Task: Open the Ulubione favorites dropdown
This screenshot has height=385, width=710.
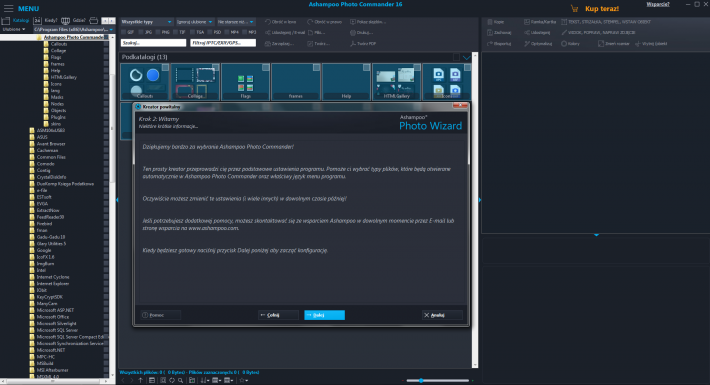Action: pyautogui.click(x=14, y=29)
